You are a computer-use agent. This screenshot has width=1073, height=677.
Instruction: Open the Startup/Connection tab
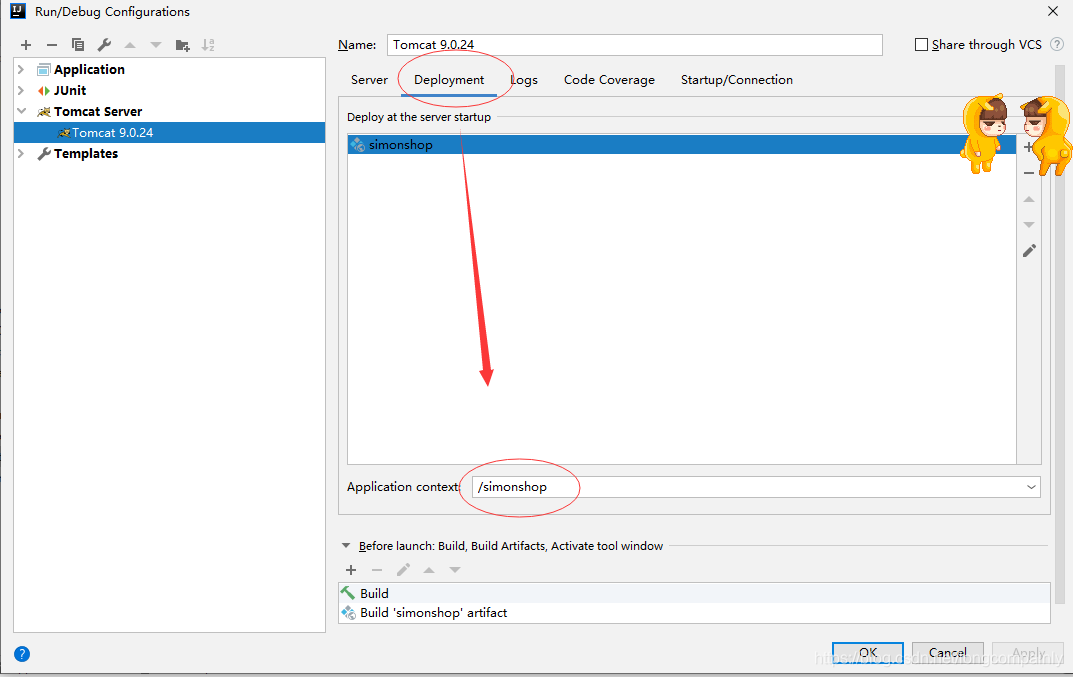click(x=737, y=80)
